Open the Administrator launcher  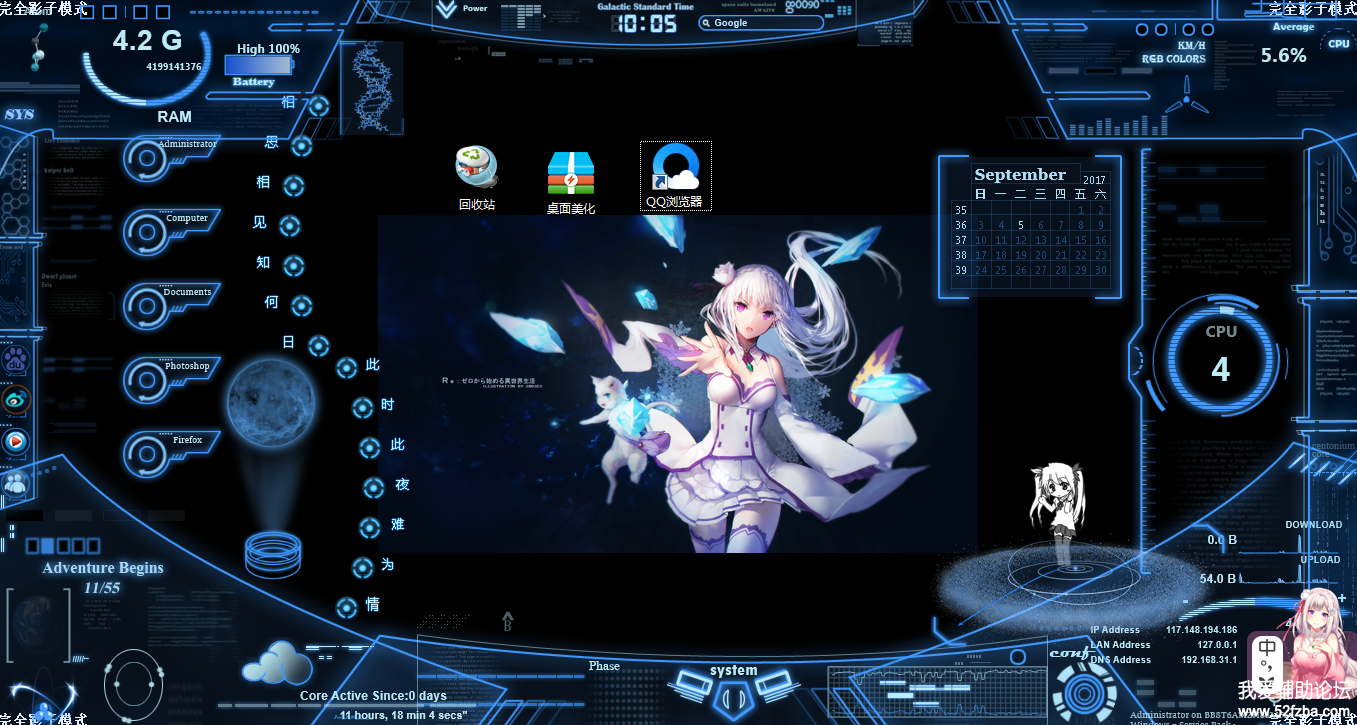pyautogui.click(x=170, y=157)
